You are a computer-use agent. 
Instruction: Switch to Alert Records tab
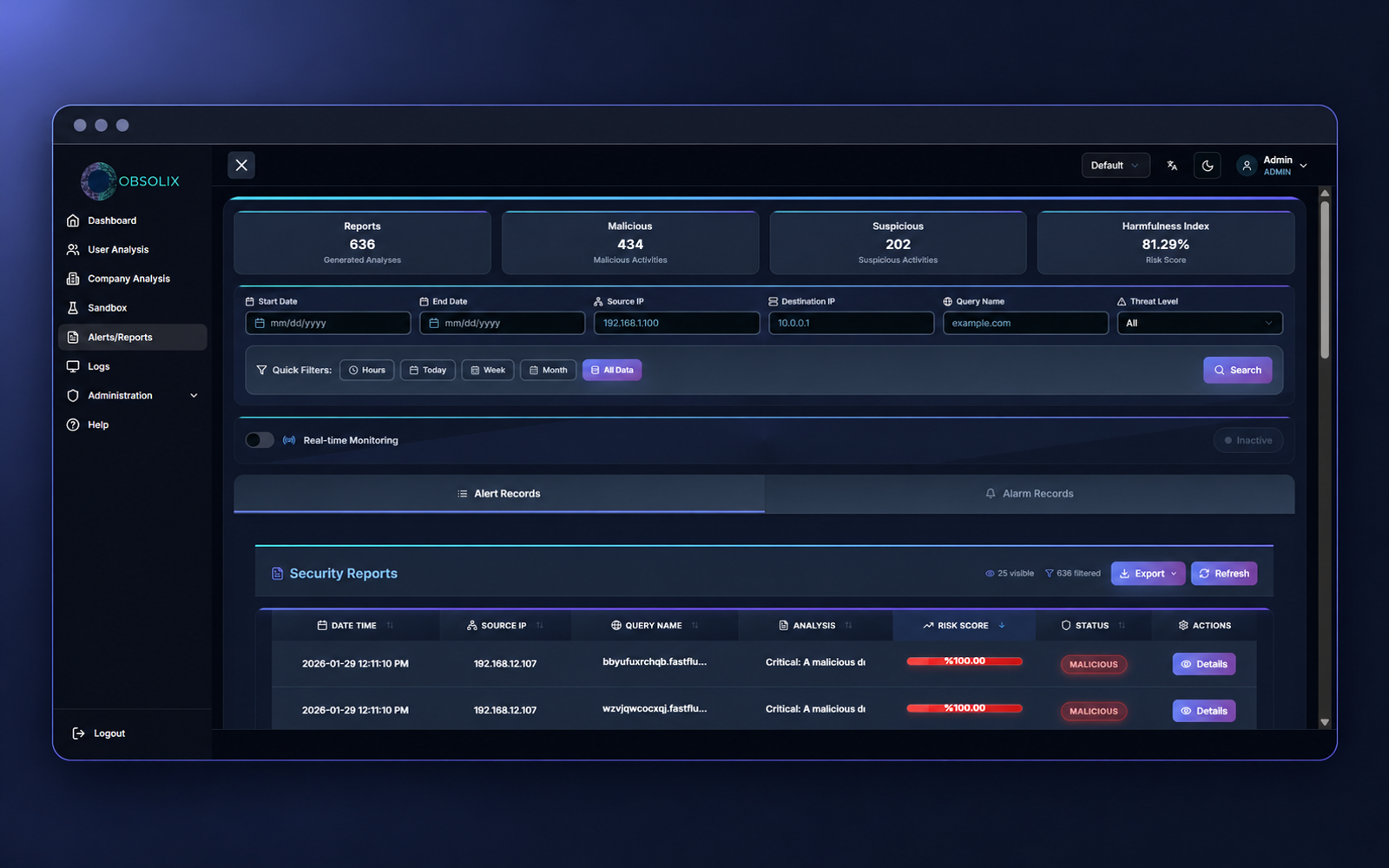pos(499,493)
